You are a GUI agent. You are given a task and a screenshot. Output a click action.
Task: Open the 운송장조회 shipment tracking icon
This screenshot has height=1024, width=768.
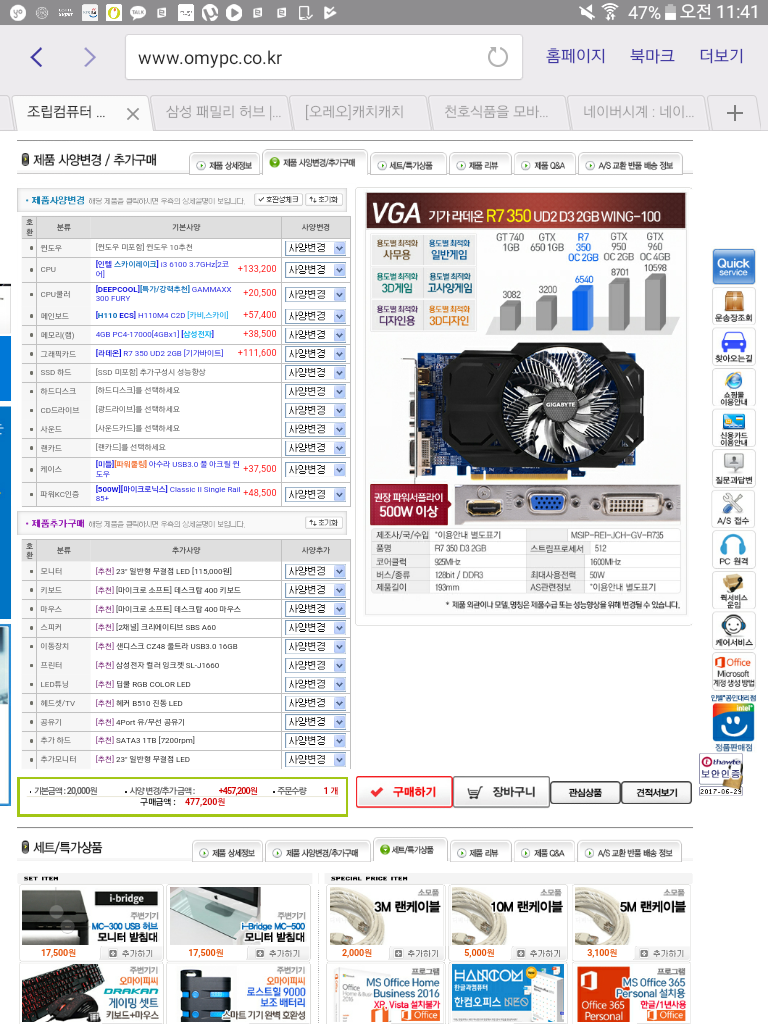click(x=733, y=305)
